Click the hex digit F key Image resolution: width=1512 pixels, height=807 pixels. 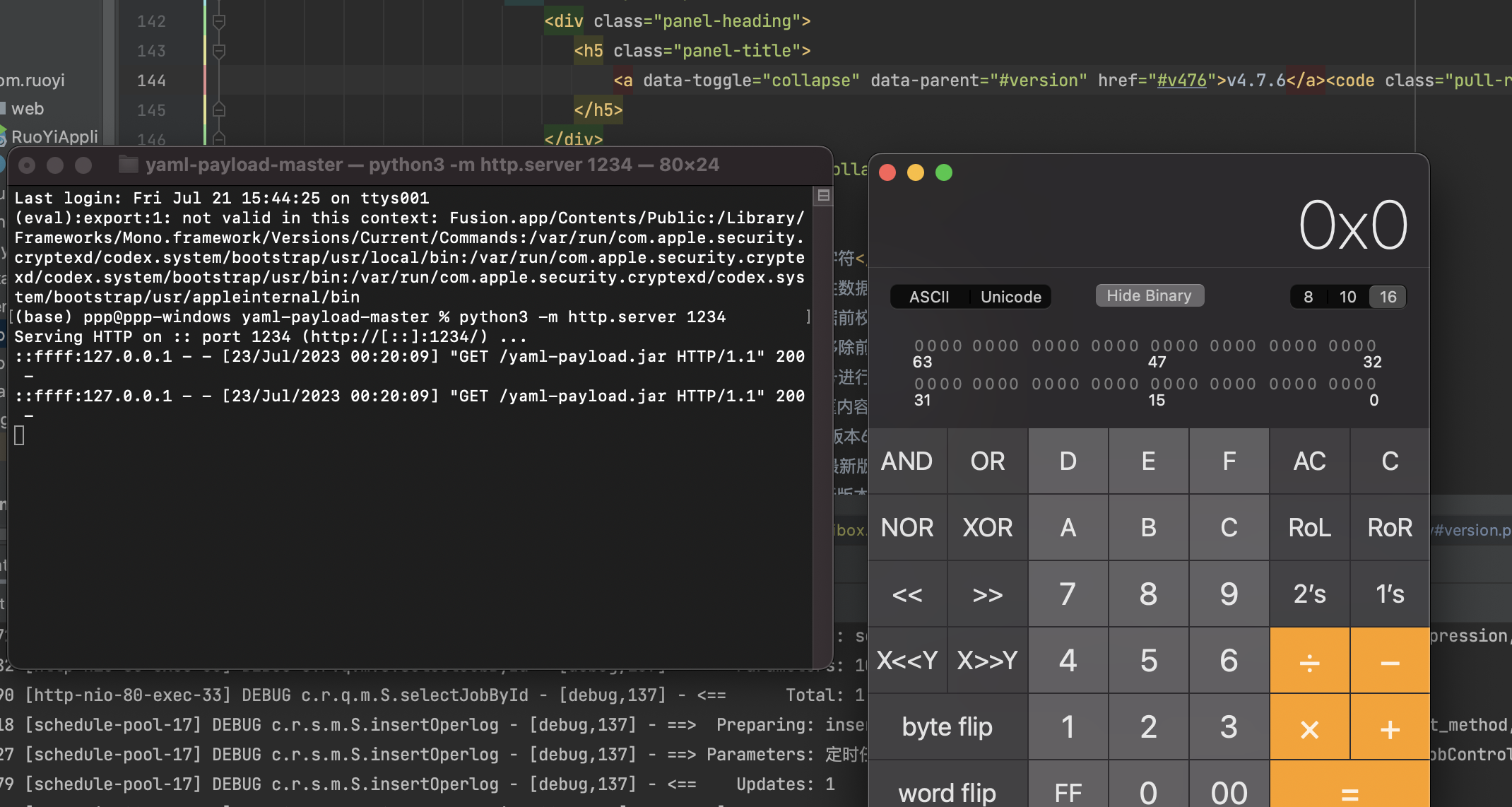click(1229, 461)
